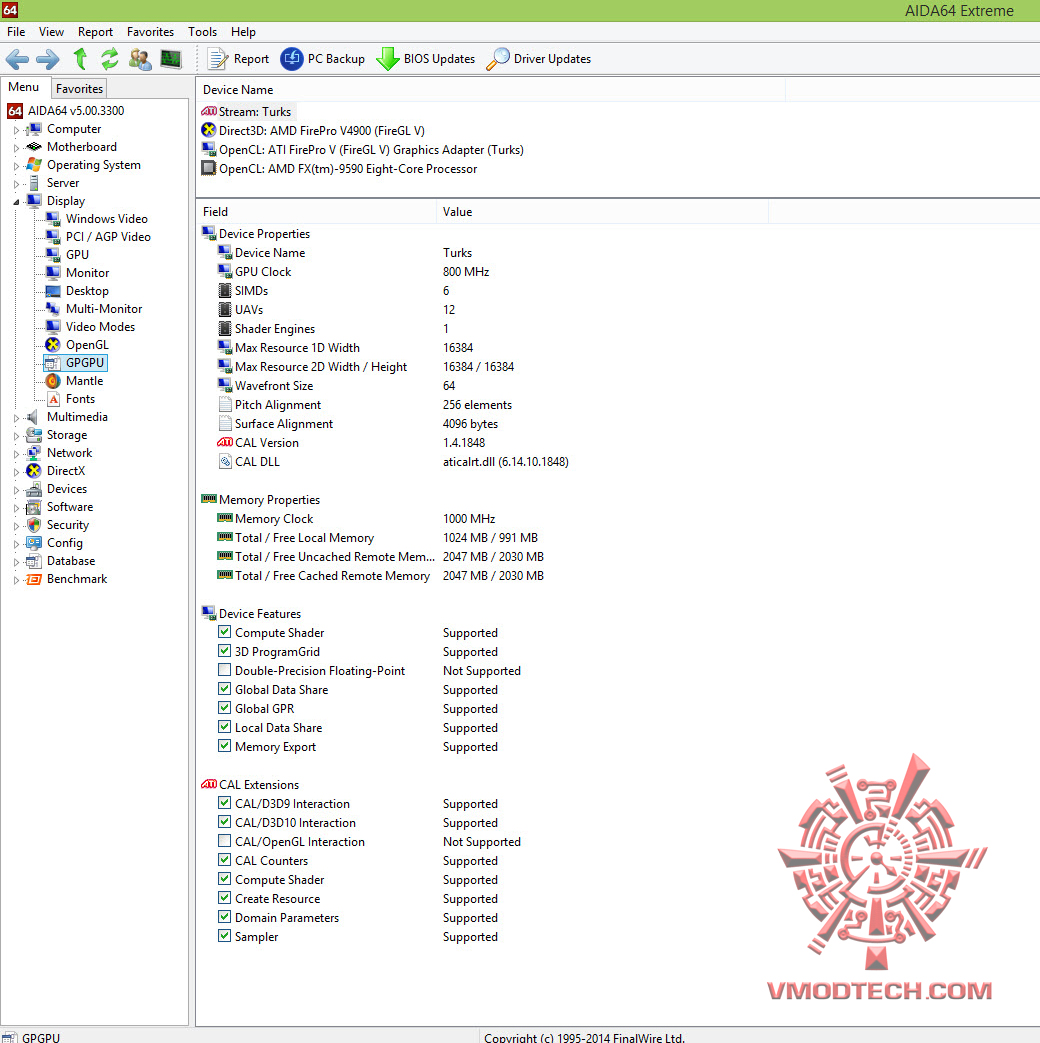Open the user management icon
The width and height of the screenshot is (1040, 1043).
pos(140,59)
